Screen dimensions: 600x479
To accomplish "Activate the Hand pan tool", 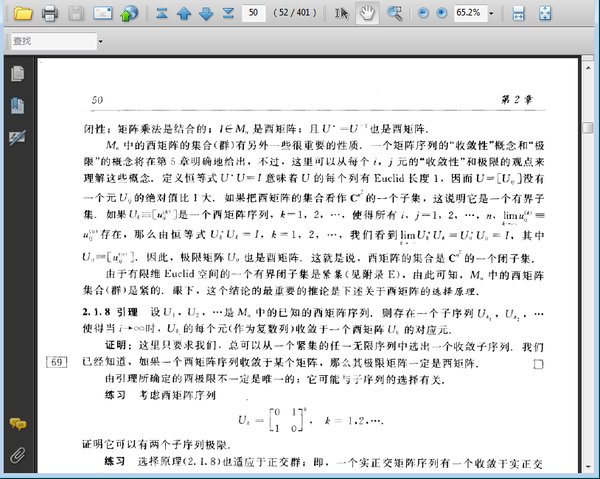I will point(368,13).
